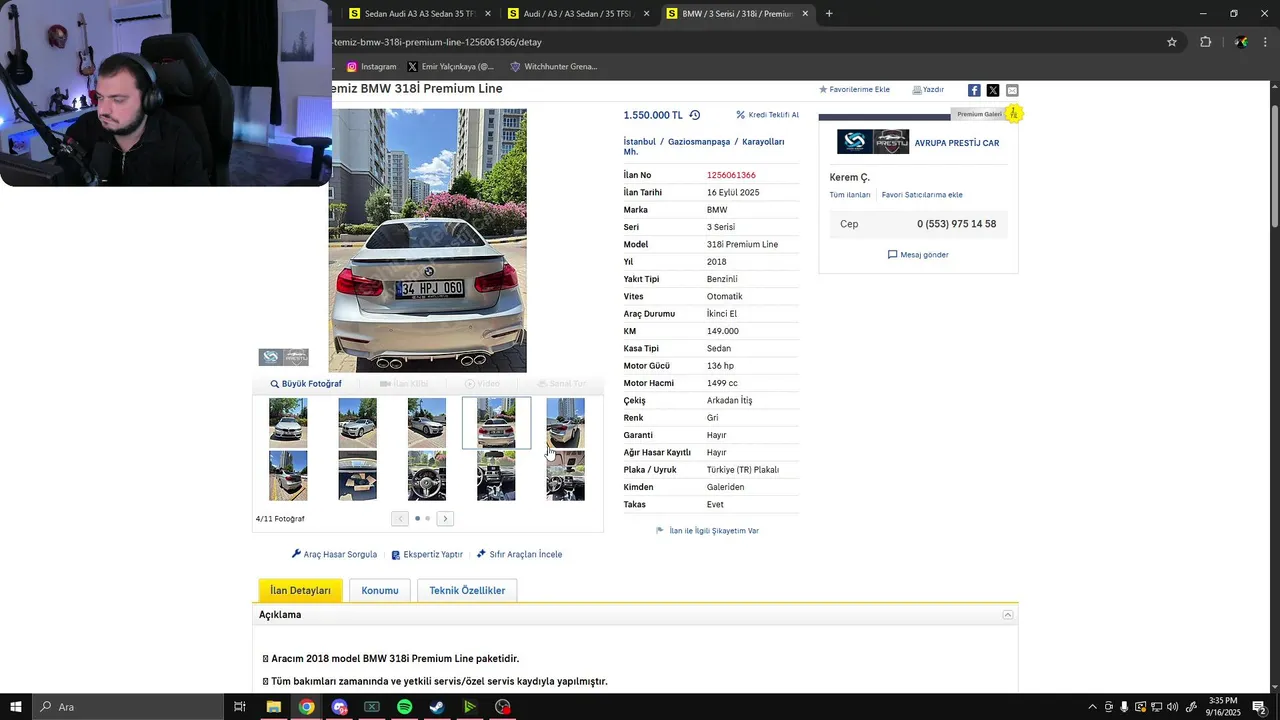Share the listing on Facebook
Image resolution: width=1280 pixels, height=720 pixels.
pos(974,90)
